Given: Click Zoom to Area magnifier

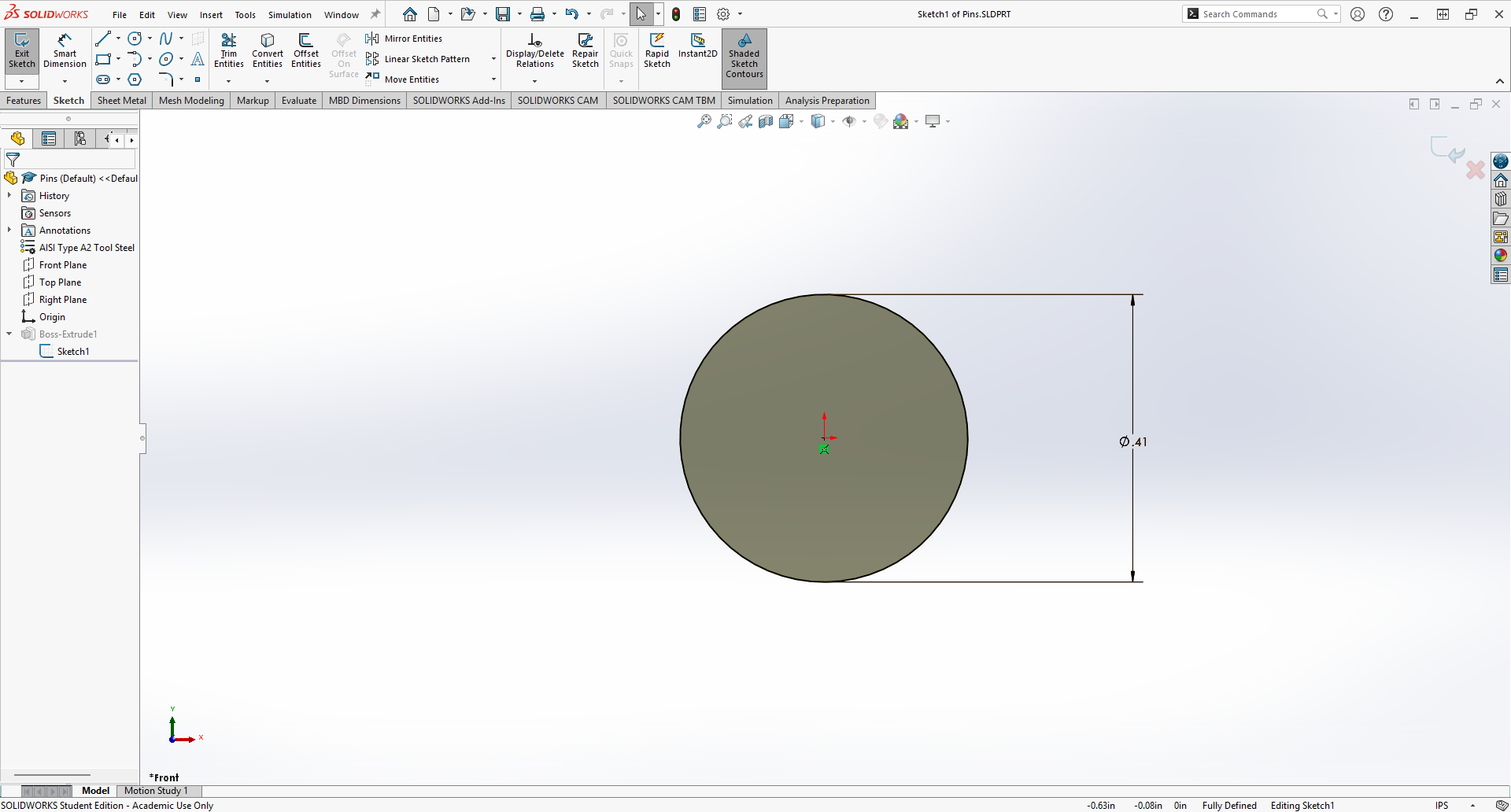Looking at the screenshot, I should click(725, 121).
